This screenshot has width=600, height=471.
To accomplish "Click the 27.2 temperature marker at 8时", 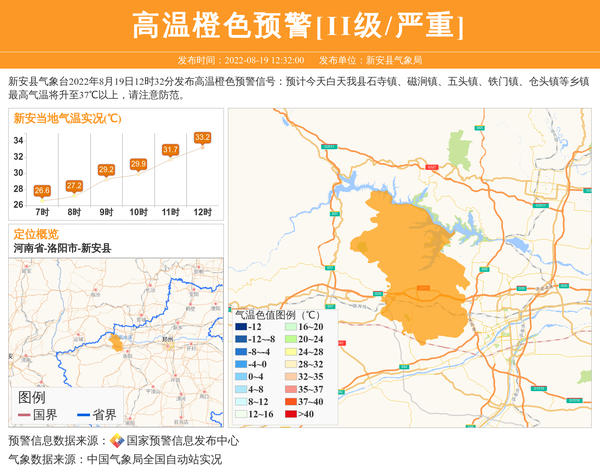I will 74,185.
